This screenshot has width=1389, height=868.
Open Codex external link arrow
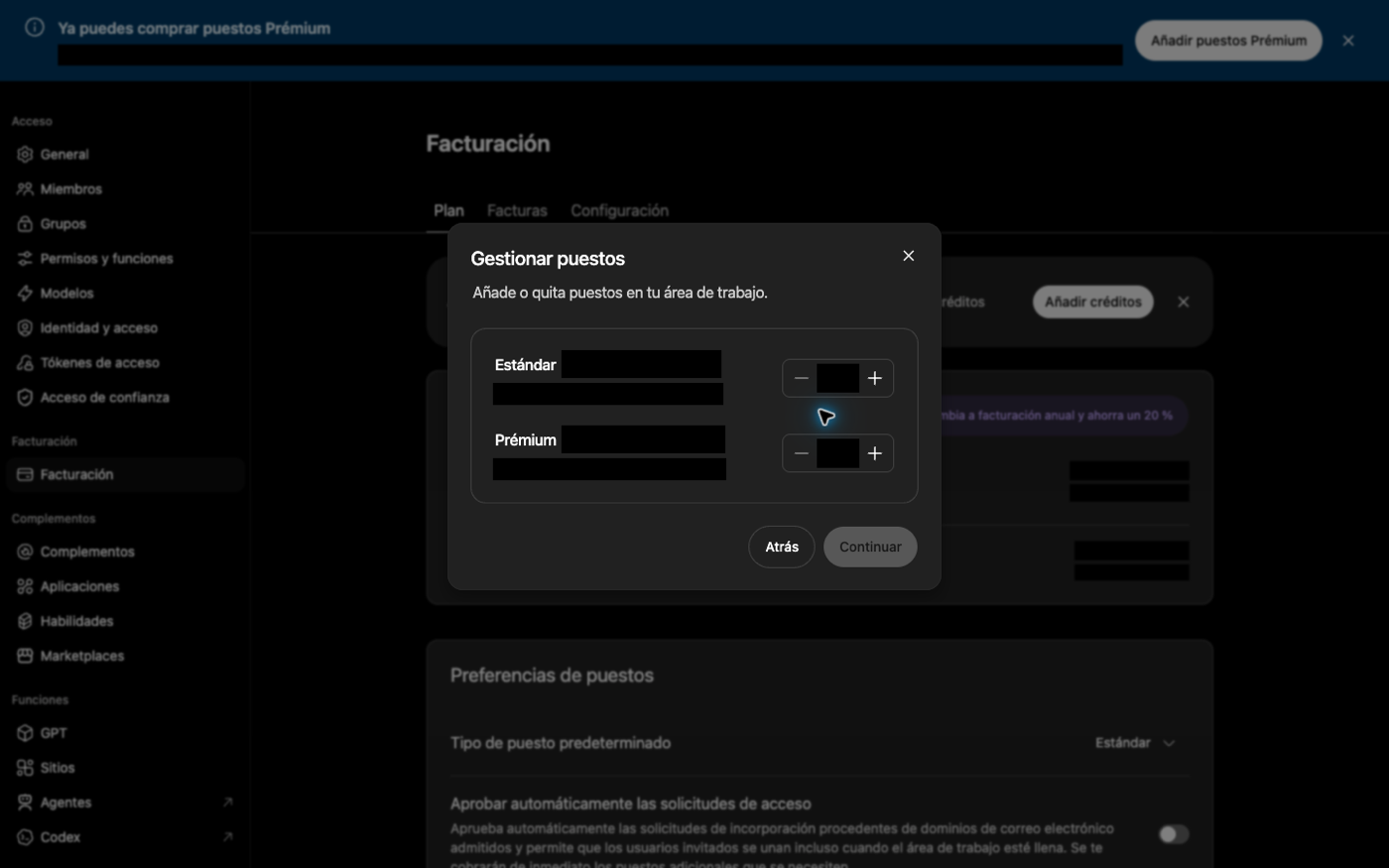click(227, 837)
